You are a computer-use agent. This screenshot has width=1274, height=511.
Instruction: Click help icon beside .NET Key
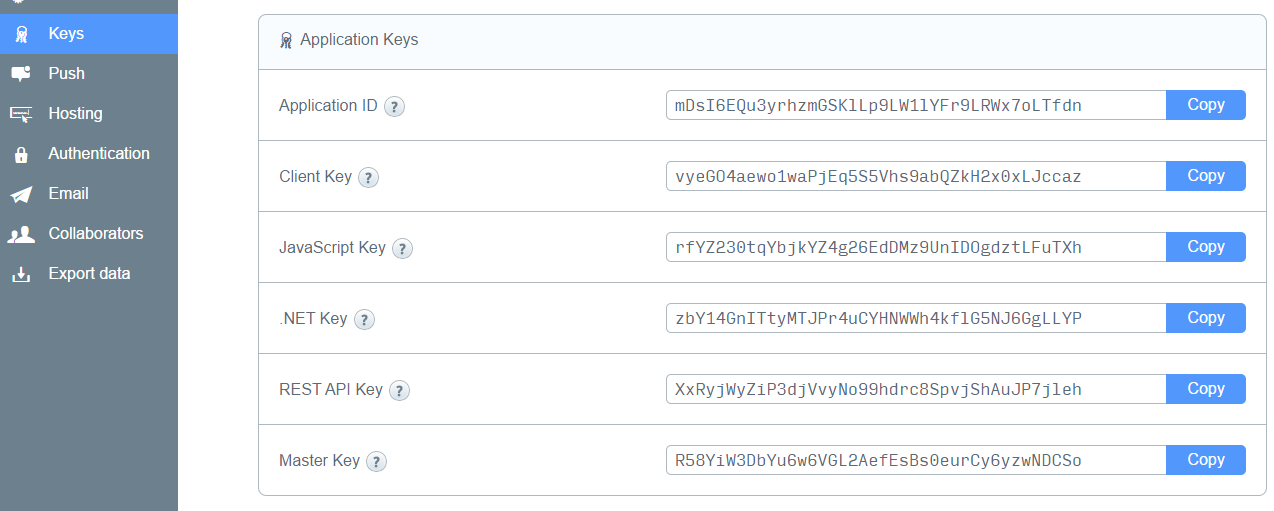(x=364, y=319)
